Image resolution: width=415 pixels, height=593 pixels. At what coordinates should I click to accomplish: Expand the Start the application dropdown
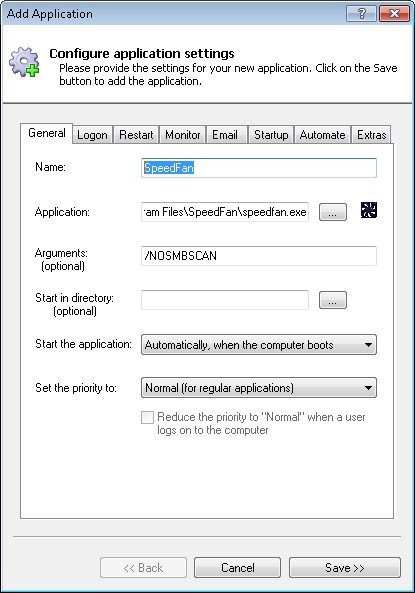pos(259,345)
